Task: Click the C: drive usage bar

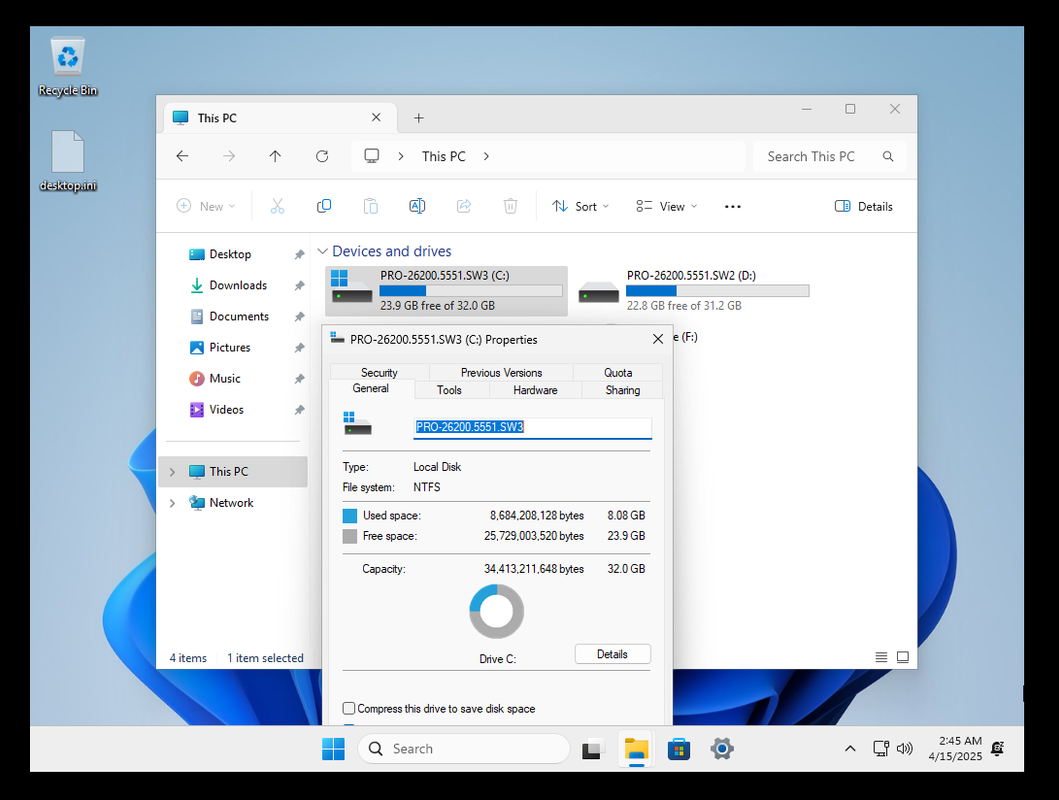Action: click(471, 291)
